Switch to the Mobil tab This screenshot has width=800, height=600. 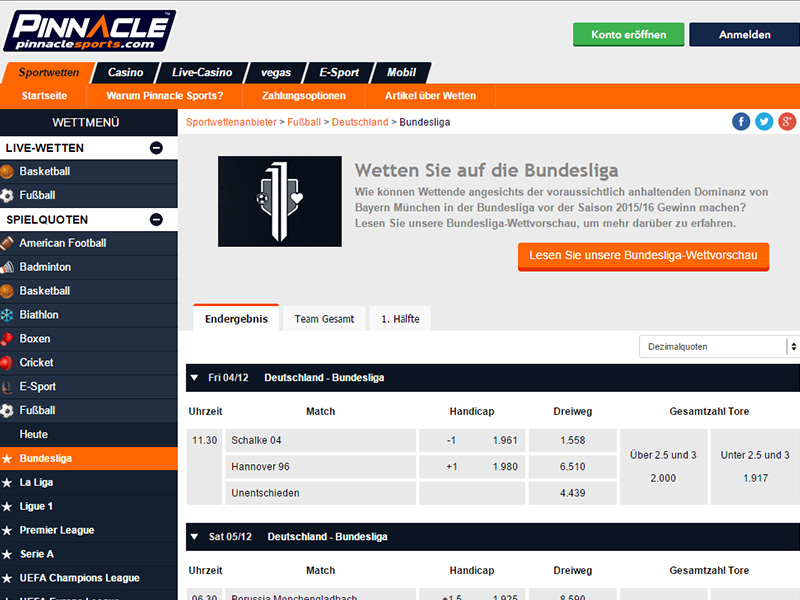[x=402, y=72]
